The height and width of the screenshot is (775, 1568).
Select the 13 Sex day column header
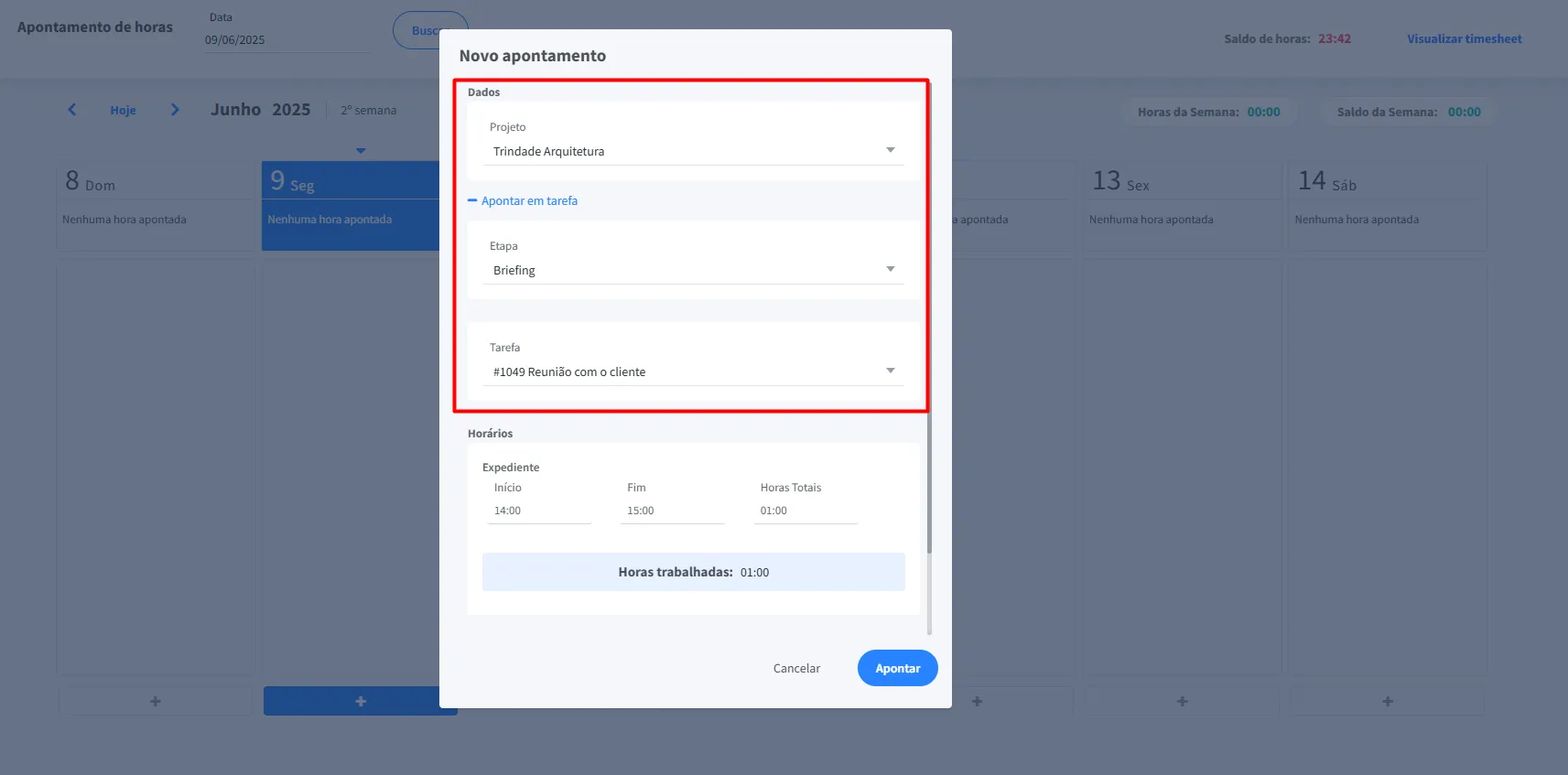coord(1181,181)
